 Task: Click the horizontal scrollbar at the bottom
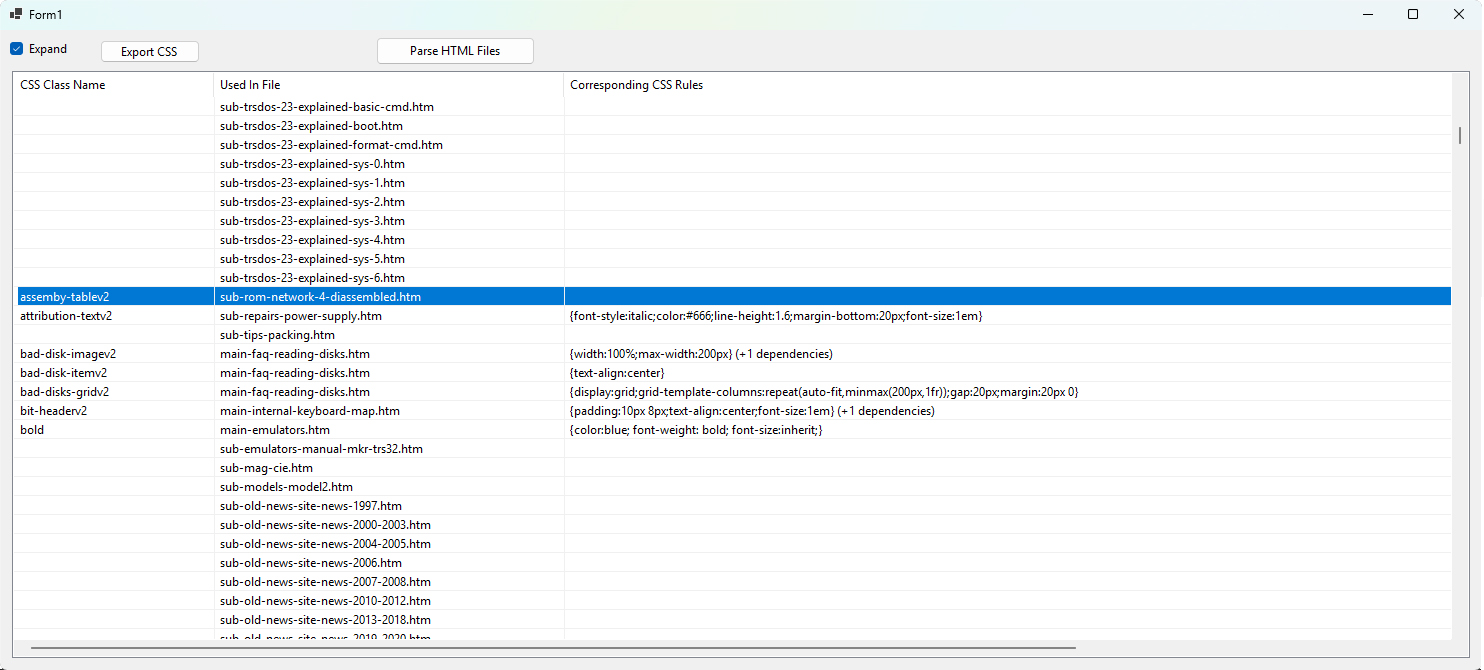point(552,648)
